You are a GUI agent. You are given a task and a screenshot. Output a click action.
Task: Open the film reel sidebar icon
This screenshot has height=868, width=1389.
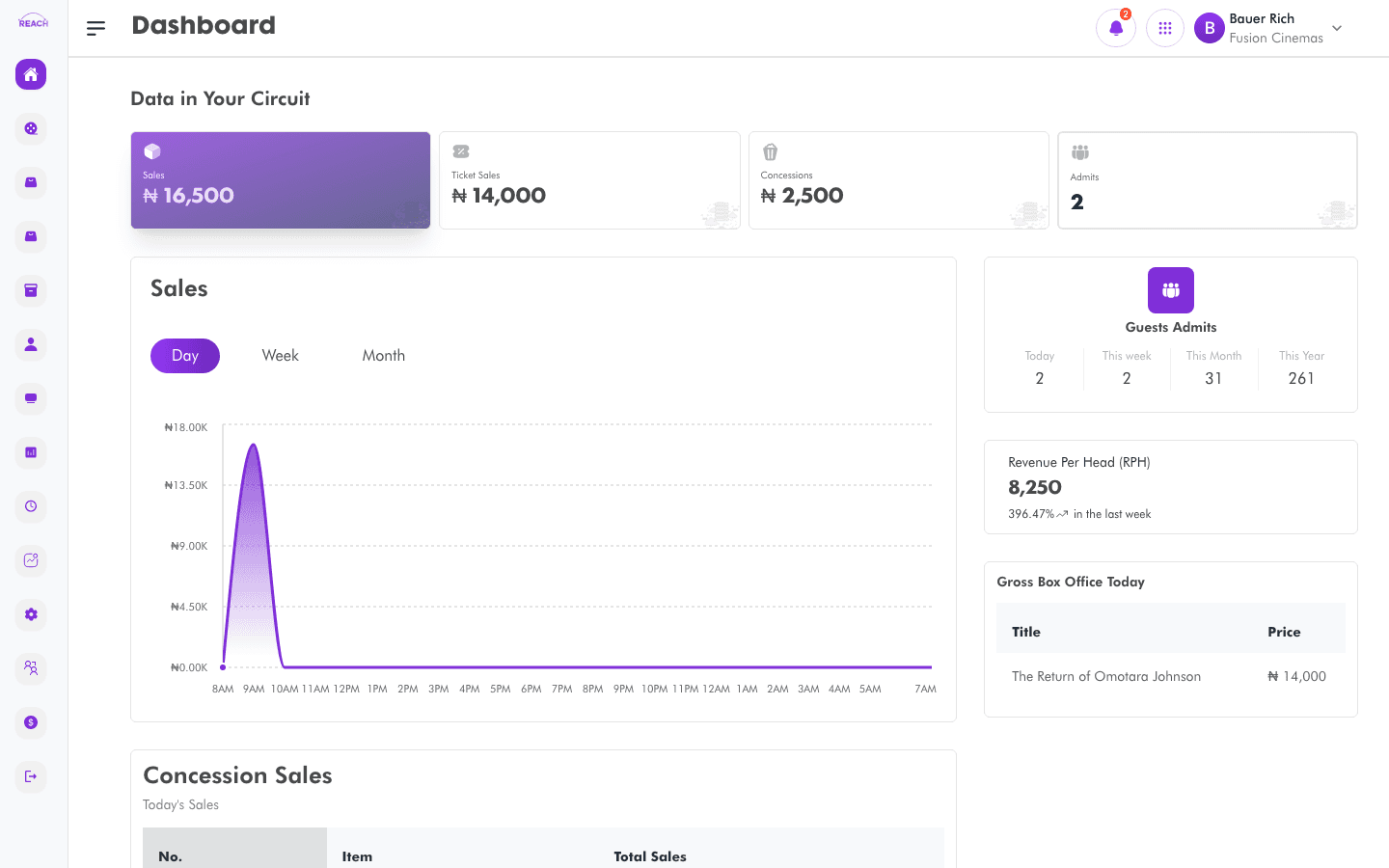31,128
